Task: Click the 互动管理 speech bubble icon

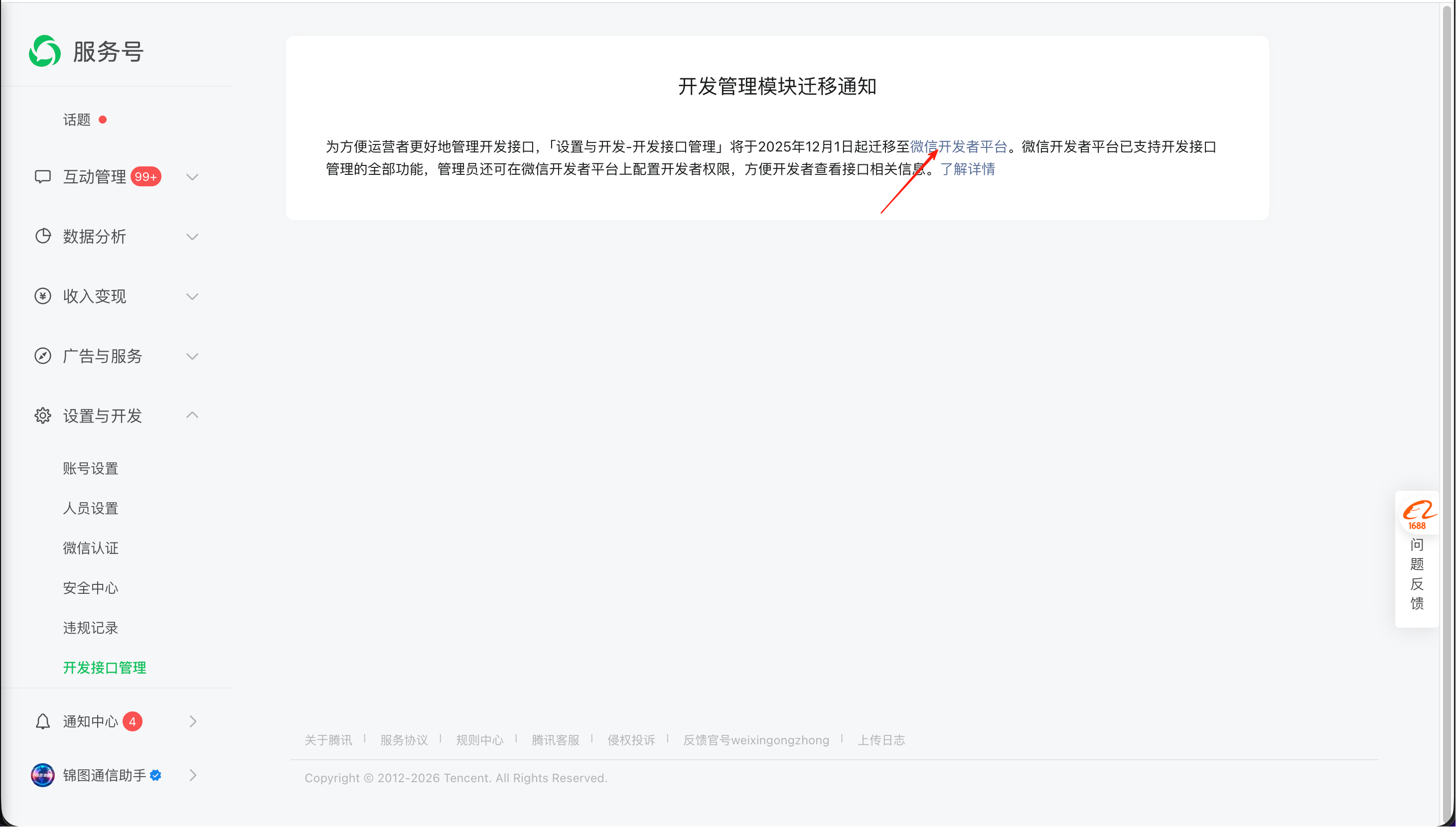Action: [43, 177]
